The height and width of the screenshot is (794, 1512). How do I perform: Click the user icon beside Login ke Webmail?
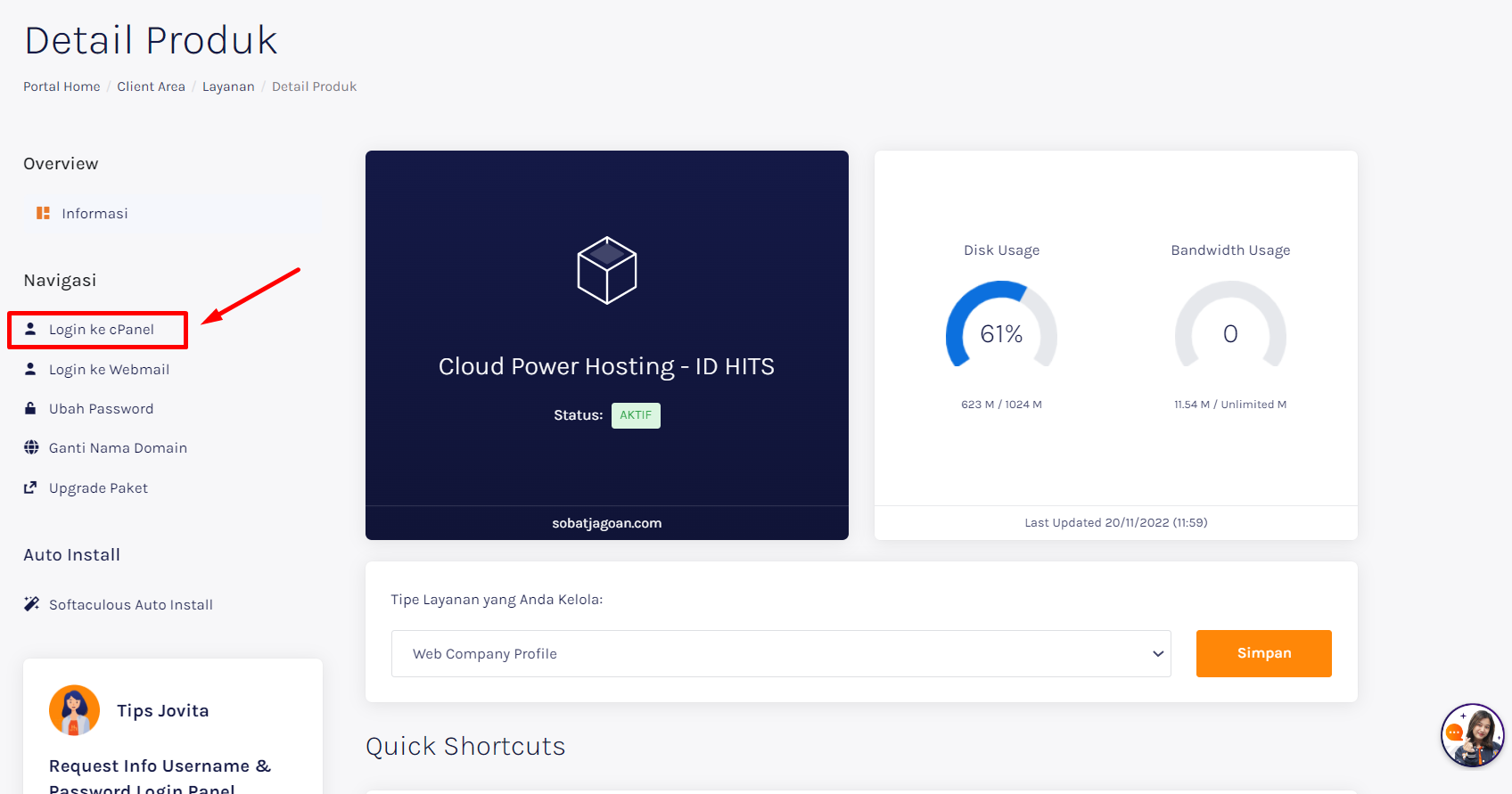[x=30, y=369]
